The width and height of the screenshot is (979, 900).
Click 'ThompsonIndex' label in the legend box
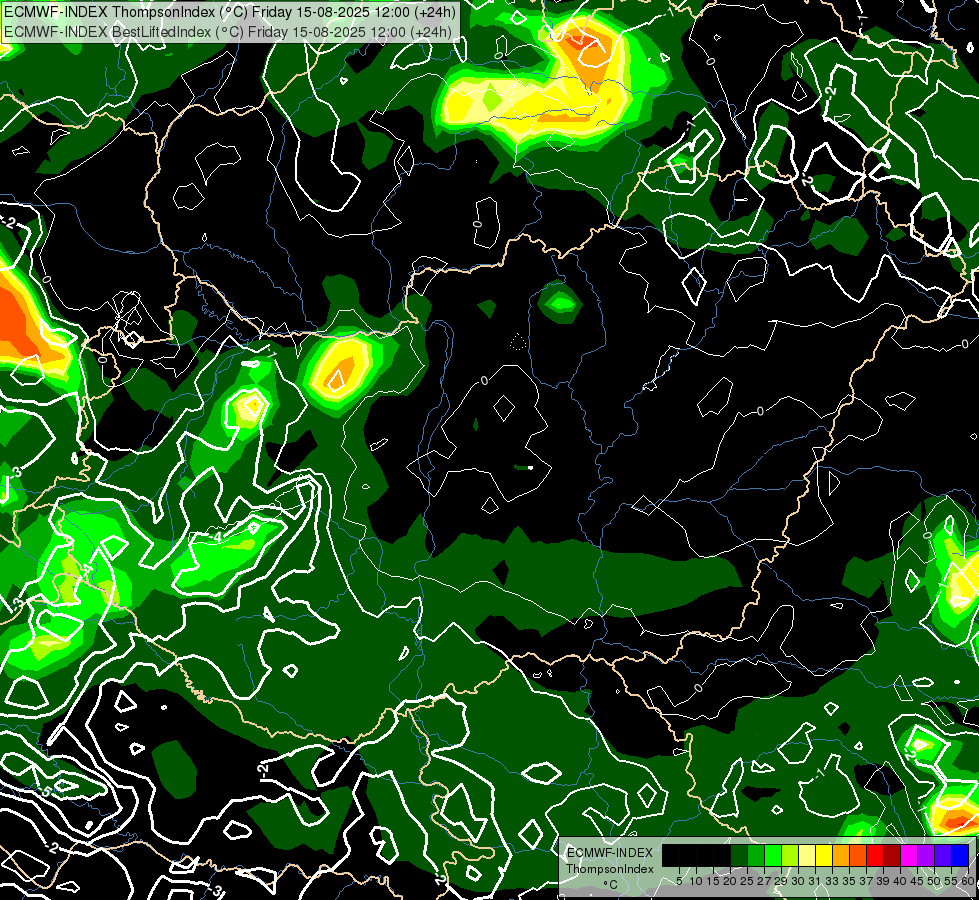(x=609, y=869)
